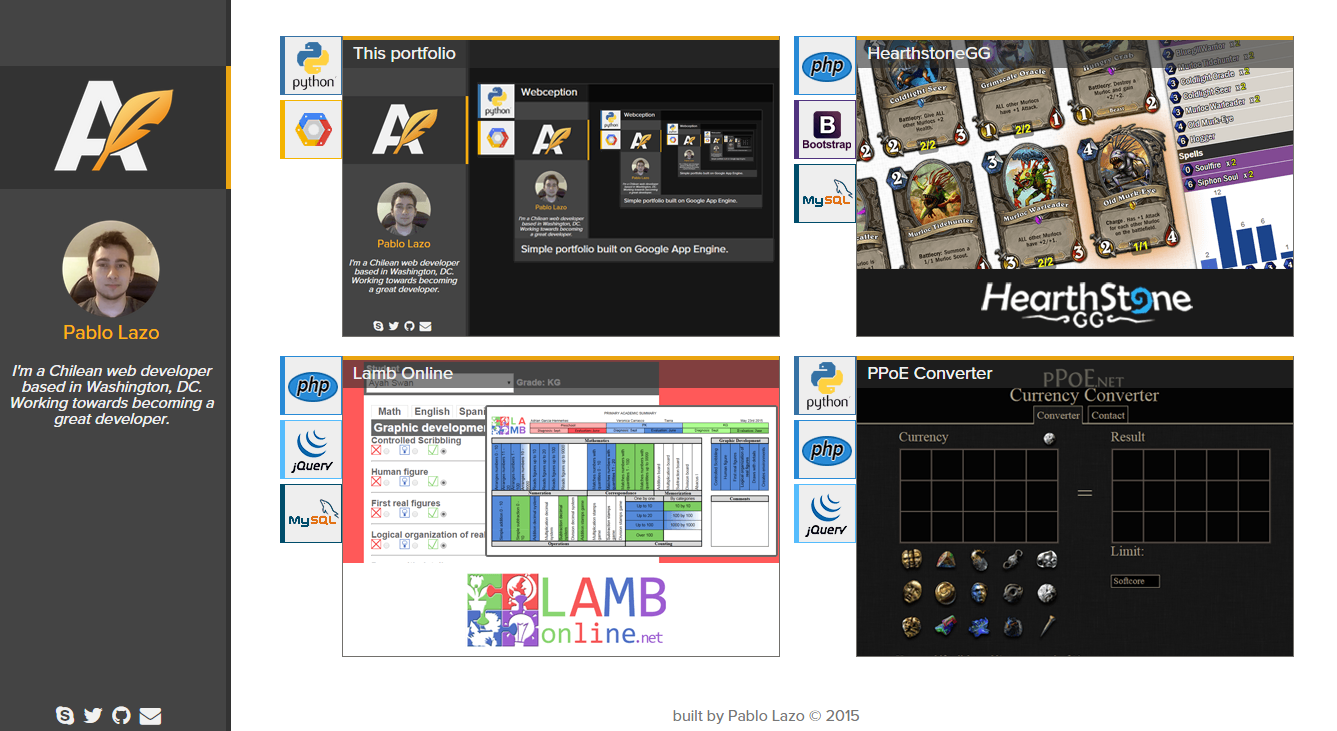Click the LAMB online.net logo image
Screen dimensions: 1337x731
[566, 610]
